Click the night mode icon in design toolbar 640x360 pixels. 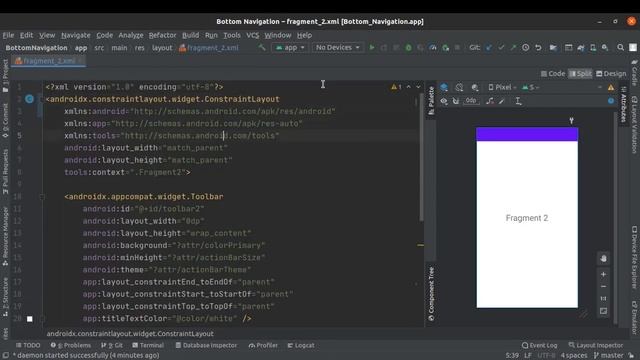coord(475,87)
